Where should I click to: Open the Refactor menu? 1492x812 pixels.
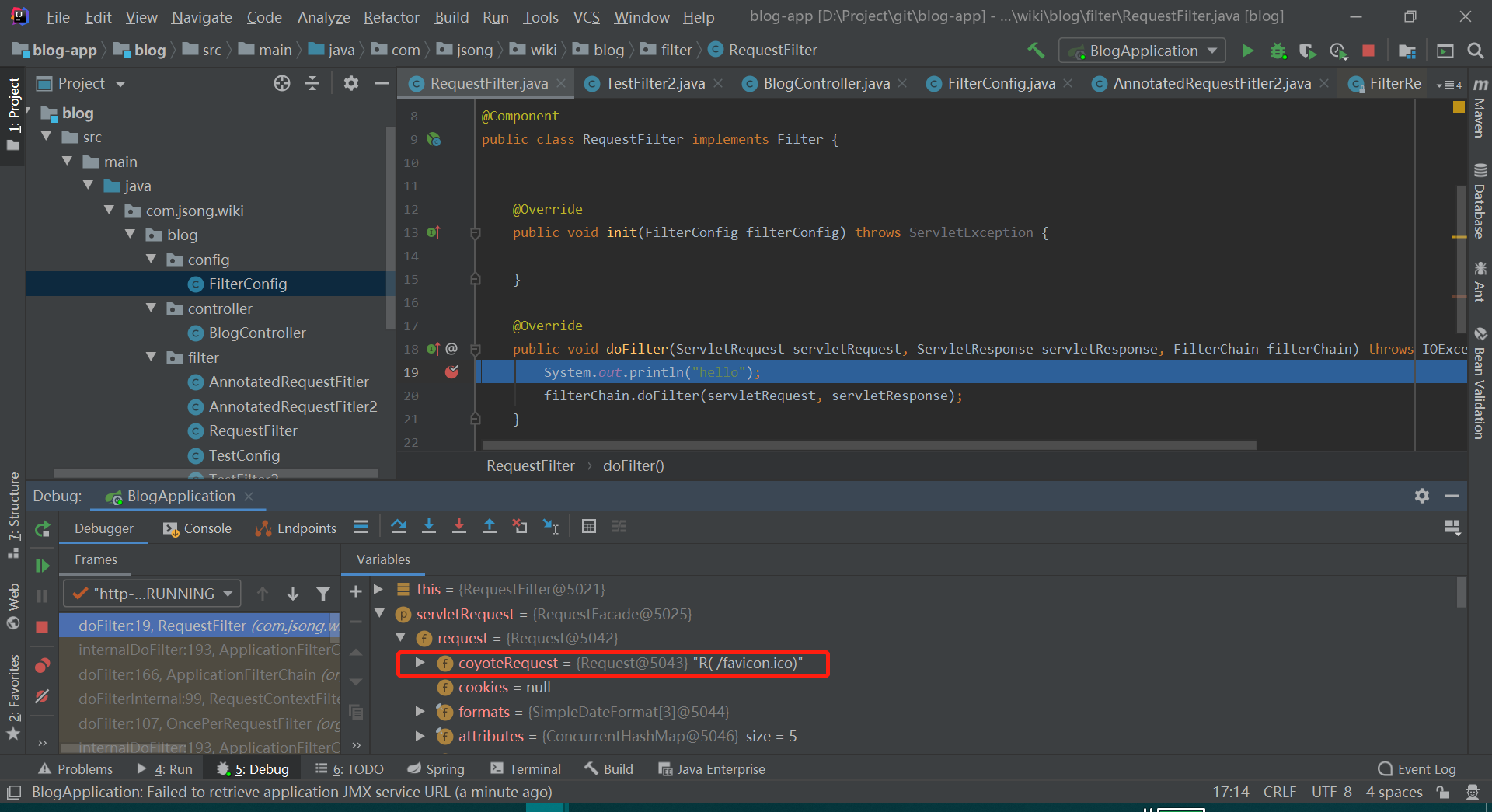(x=391, y=17)
